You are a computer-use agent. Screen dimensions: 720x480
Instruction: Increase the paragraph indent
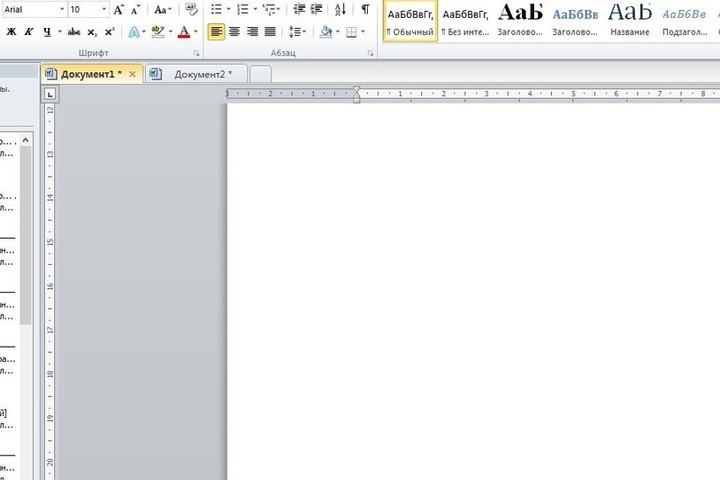tap(317, 10)
